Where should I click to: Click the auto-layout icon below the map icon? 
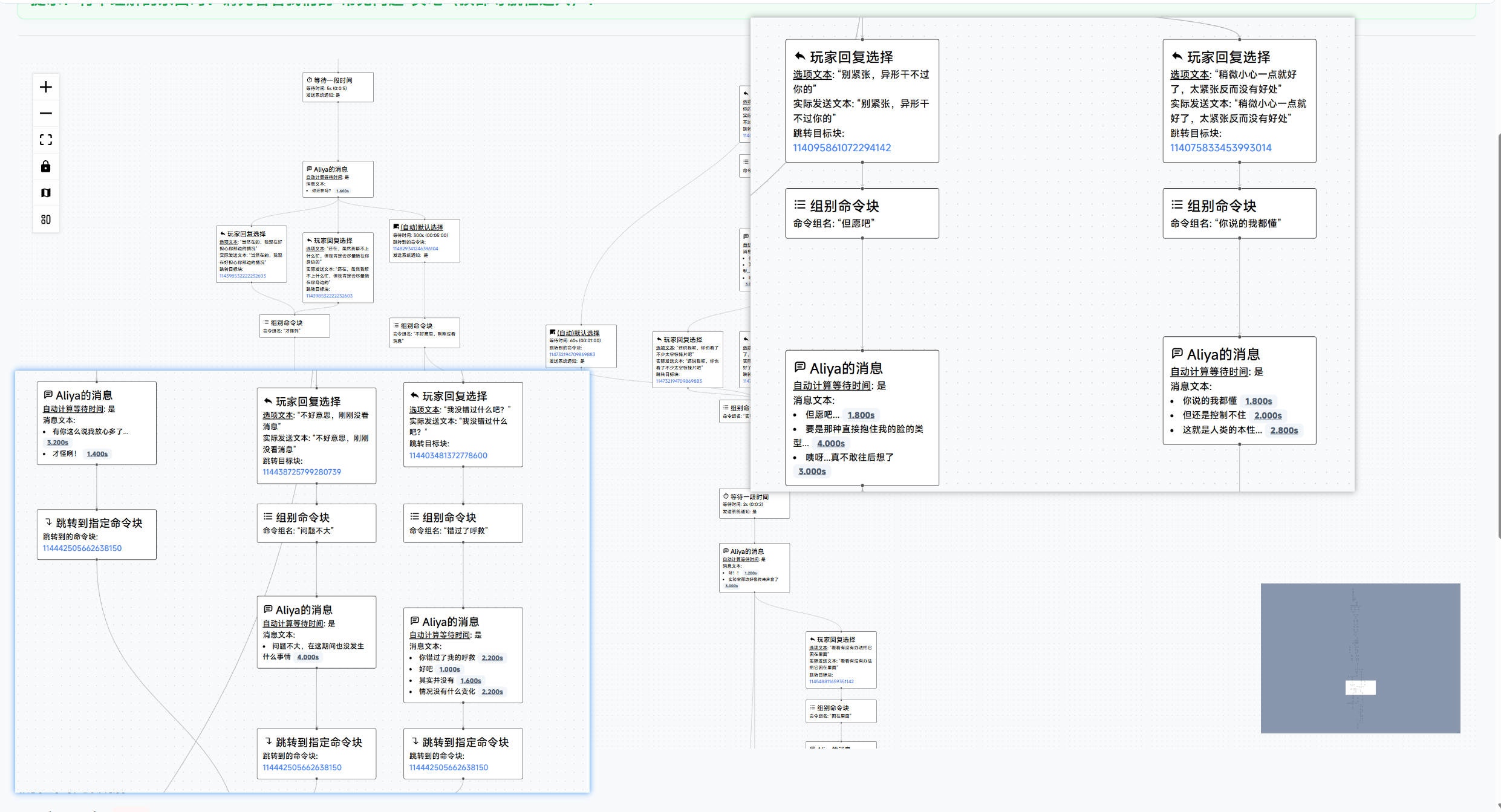pos(46,219)
